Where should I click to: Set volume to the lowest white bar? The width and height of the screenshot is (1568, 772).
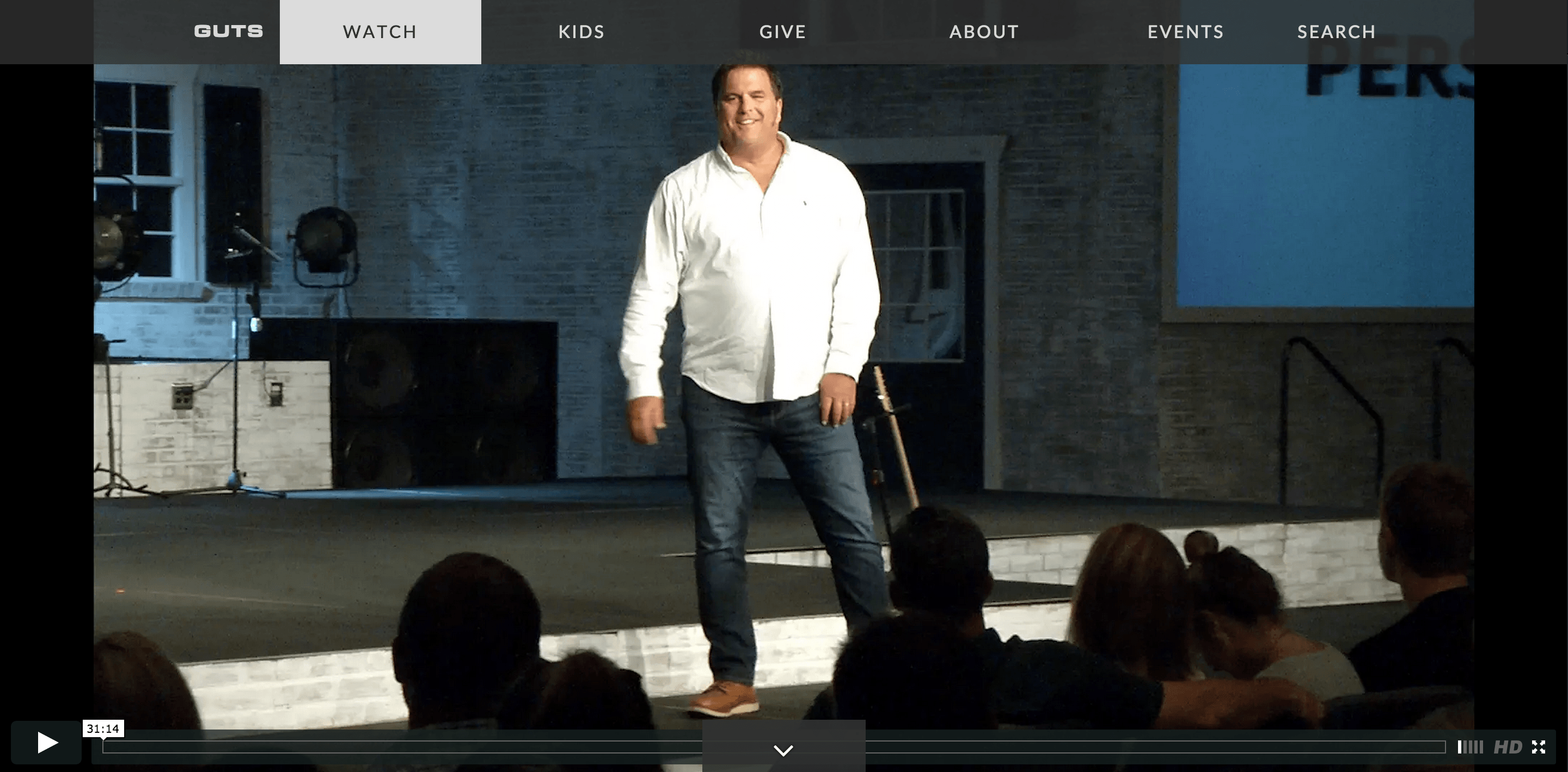click(x=1460, y=747)
